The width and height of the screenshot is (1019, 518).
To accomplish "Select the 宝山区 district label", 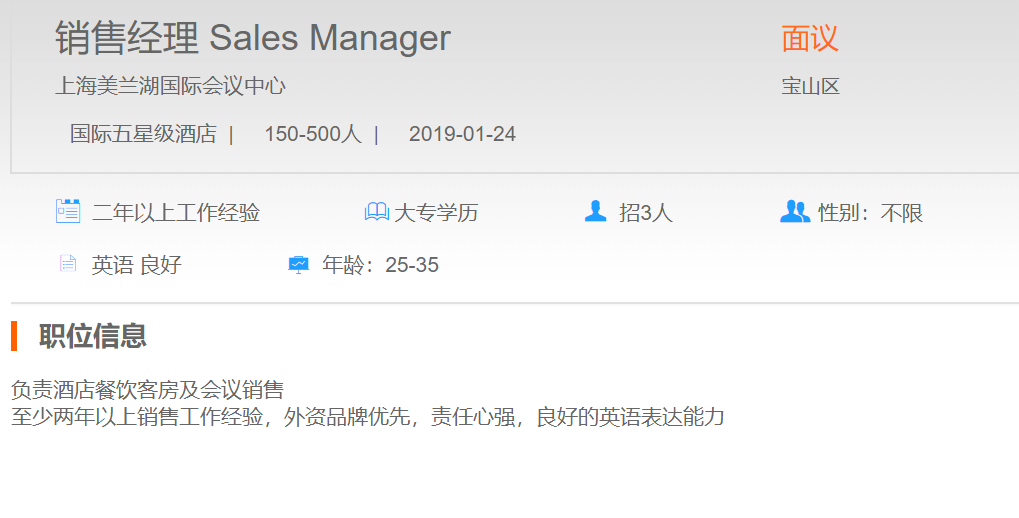I will [x=810, y=86].
